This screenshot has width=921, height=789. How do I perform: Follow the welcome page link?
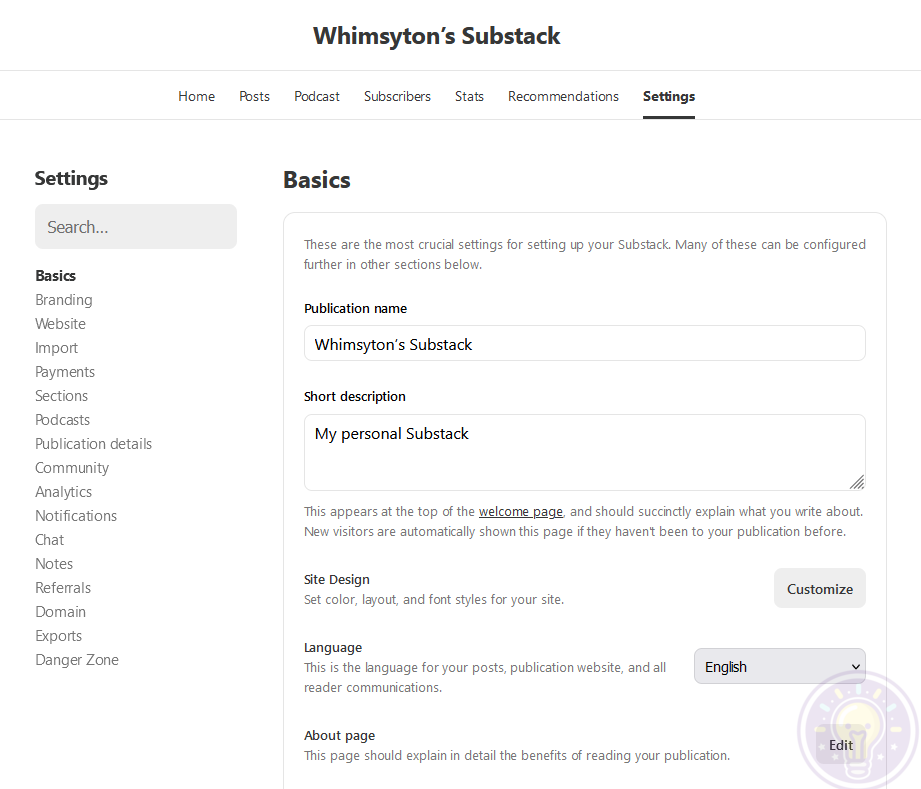pyautogui.click(x=520, y=512)
